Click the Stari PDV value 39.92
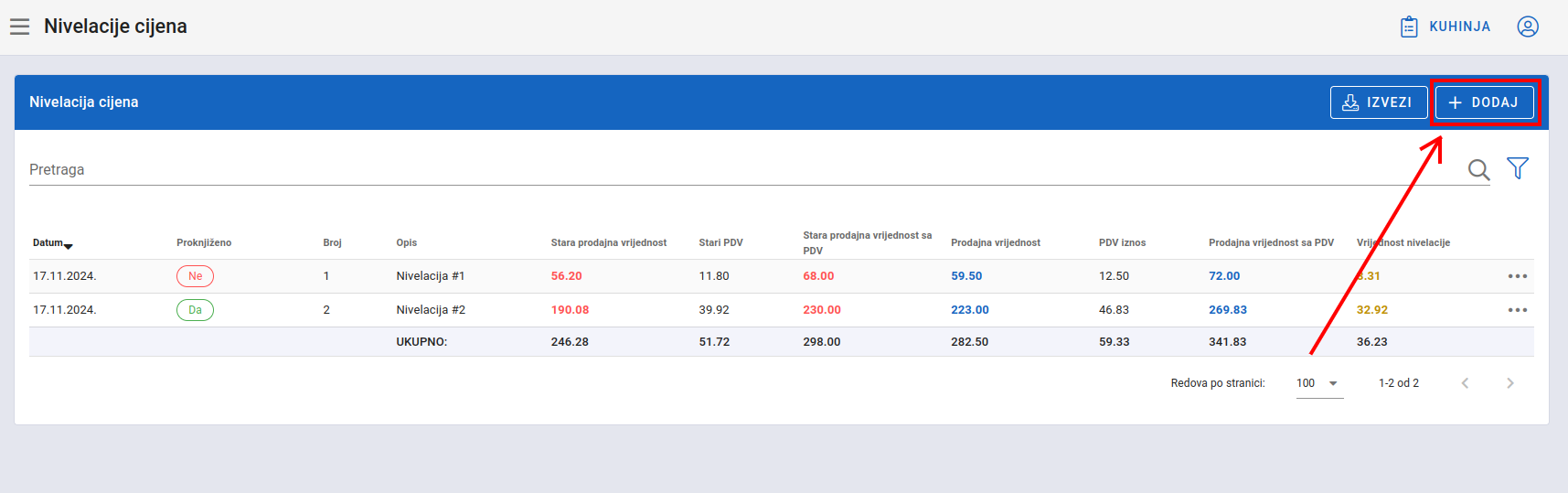The width and height of the screenshot is (1568, 493). pyautogui.click(x=714, y=310)
